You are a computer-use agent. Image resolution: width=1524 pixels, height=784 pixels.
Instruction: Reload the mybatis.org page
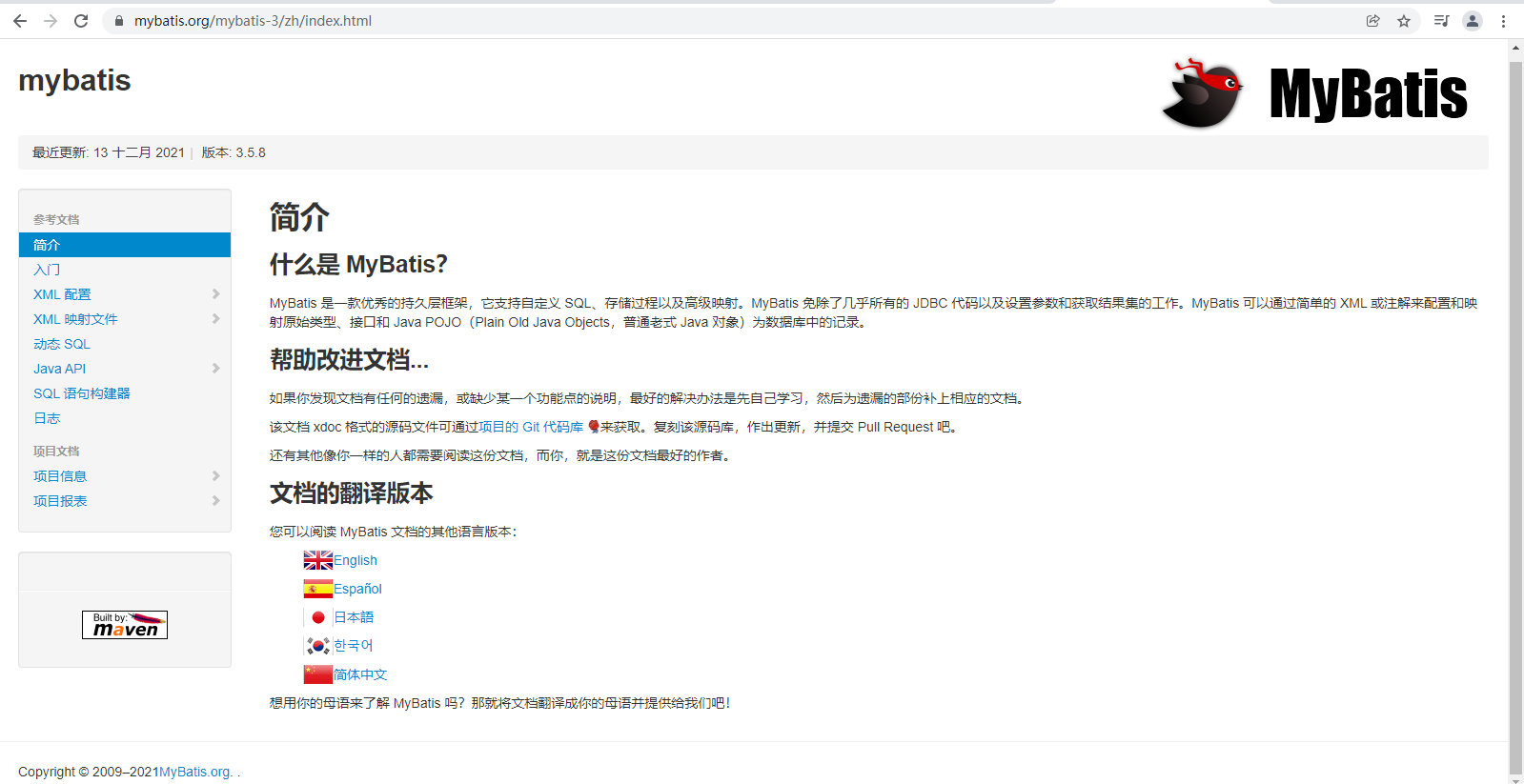click(81, 21)
